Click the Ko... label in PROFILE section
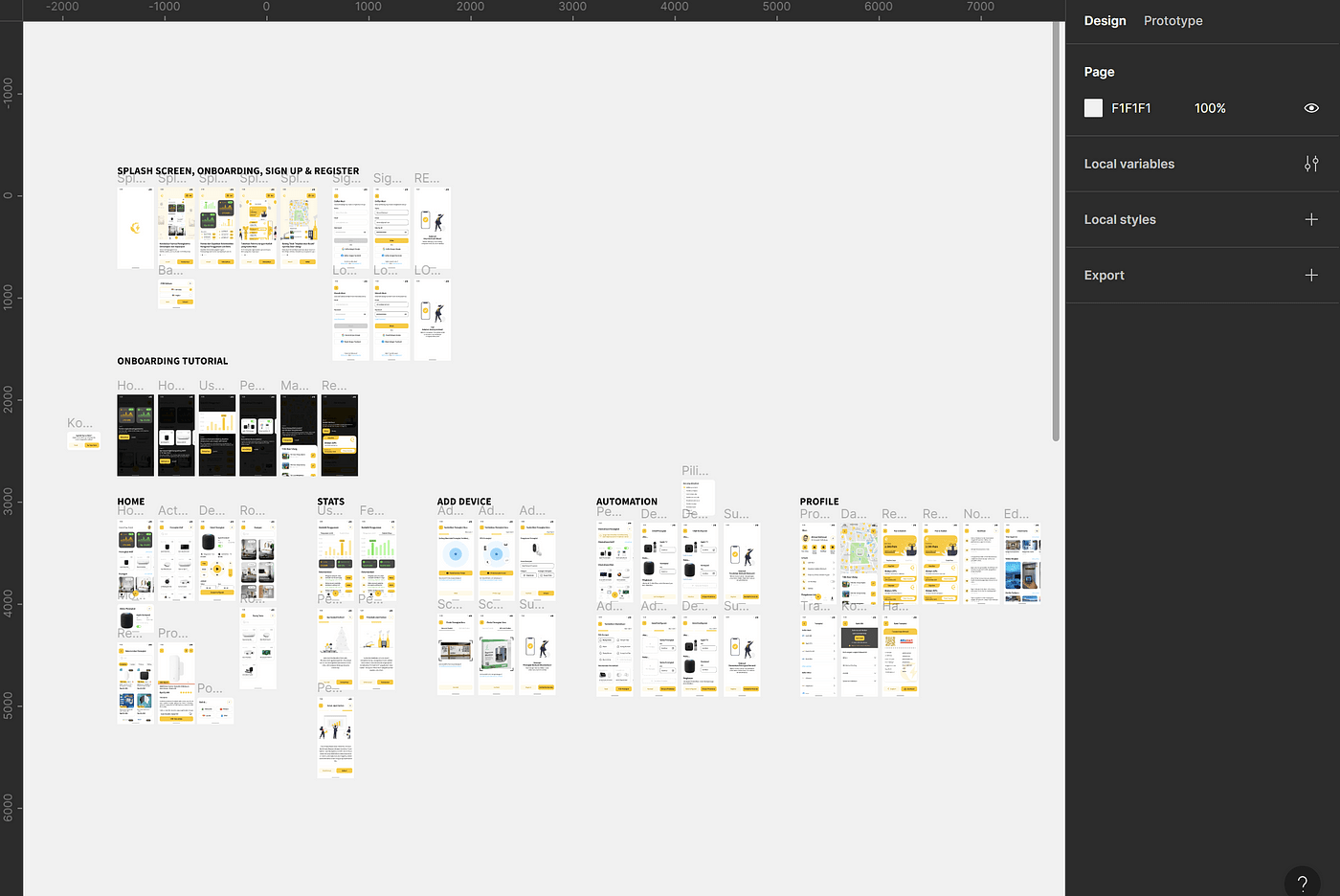 [x=854, y=606]
